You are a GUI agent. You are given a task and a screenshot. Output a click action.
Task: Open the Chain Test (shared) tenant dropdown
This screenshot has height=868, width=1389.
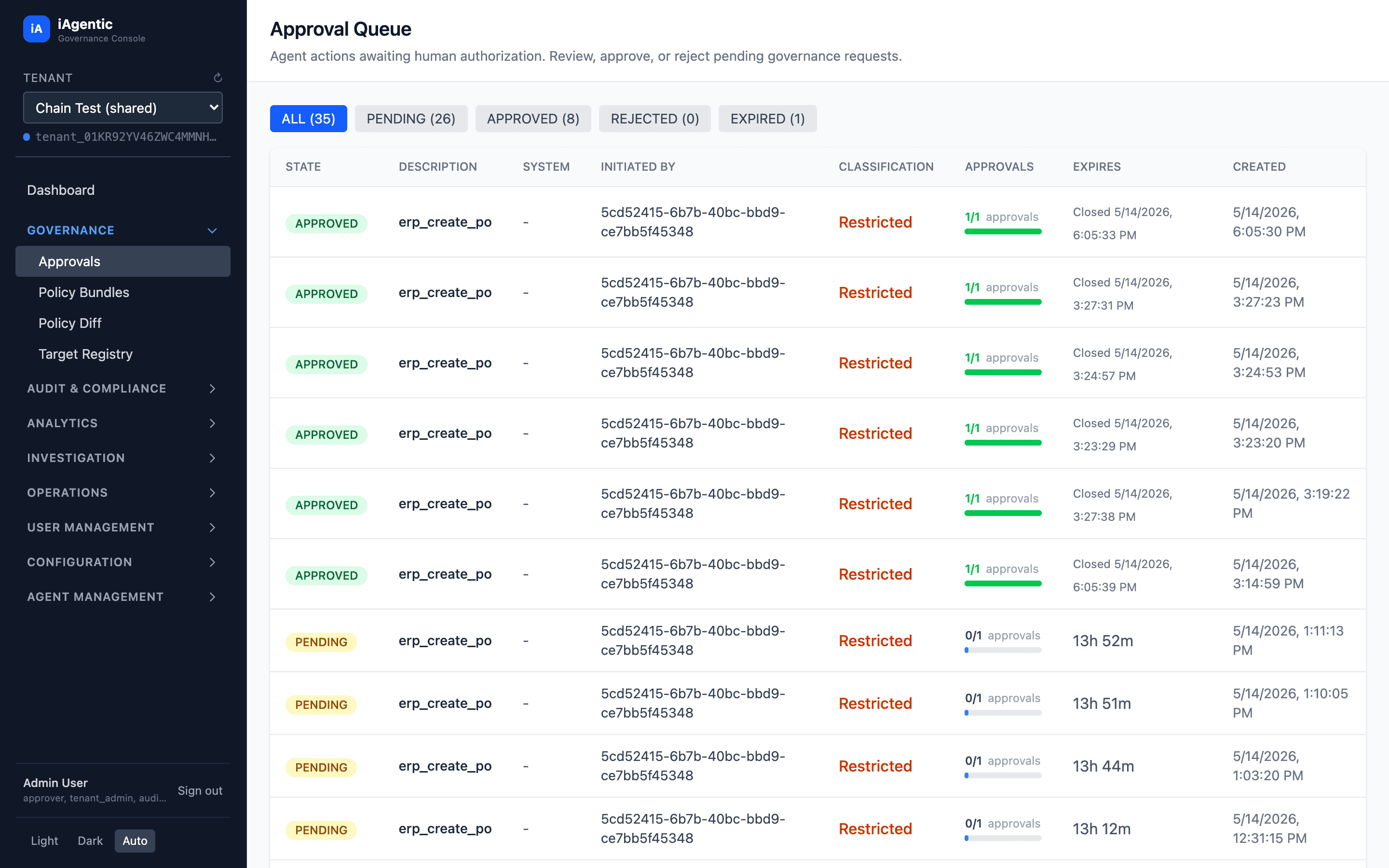point(123,108)
